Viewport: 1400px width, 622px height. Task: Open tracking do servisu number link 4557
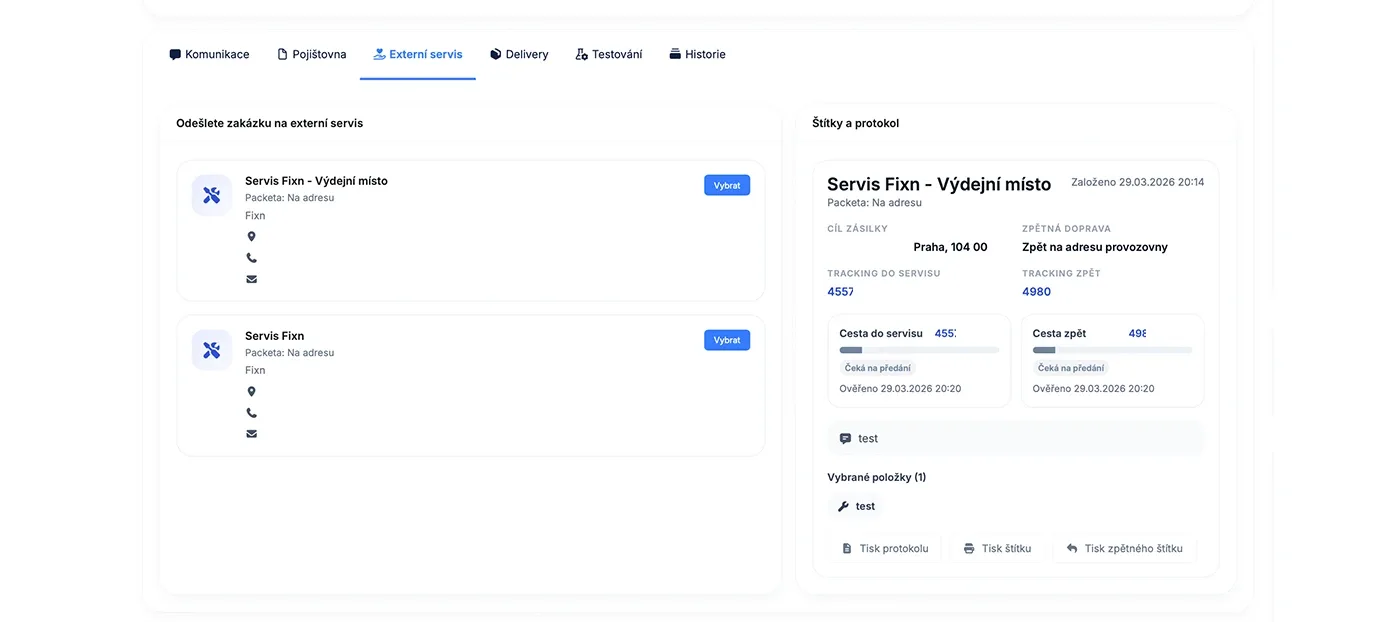pos(840,292)
